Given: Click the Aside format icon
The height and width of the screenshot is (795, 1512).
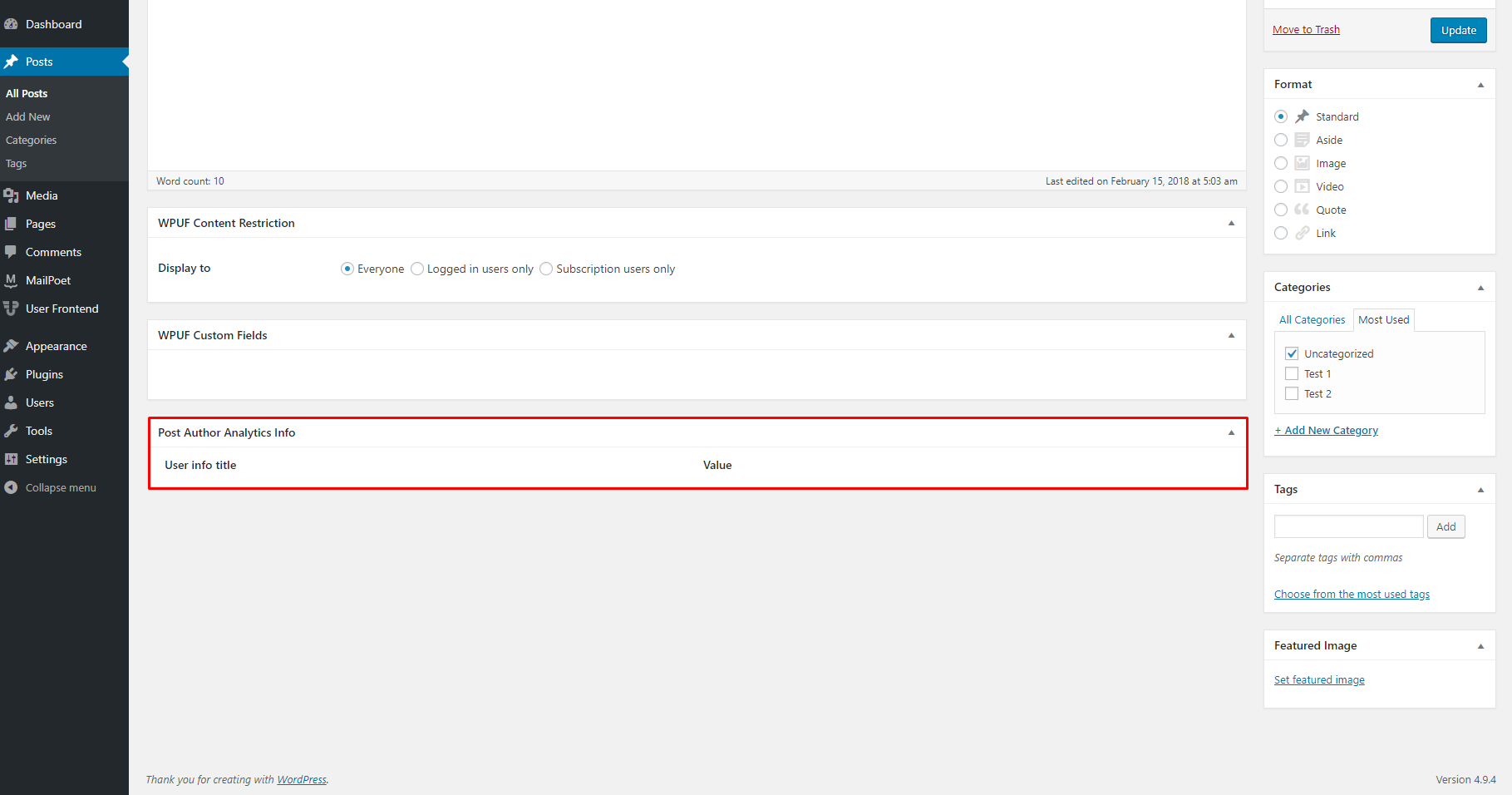Looking at the screenshot, I should coord(1303,140).
